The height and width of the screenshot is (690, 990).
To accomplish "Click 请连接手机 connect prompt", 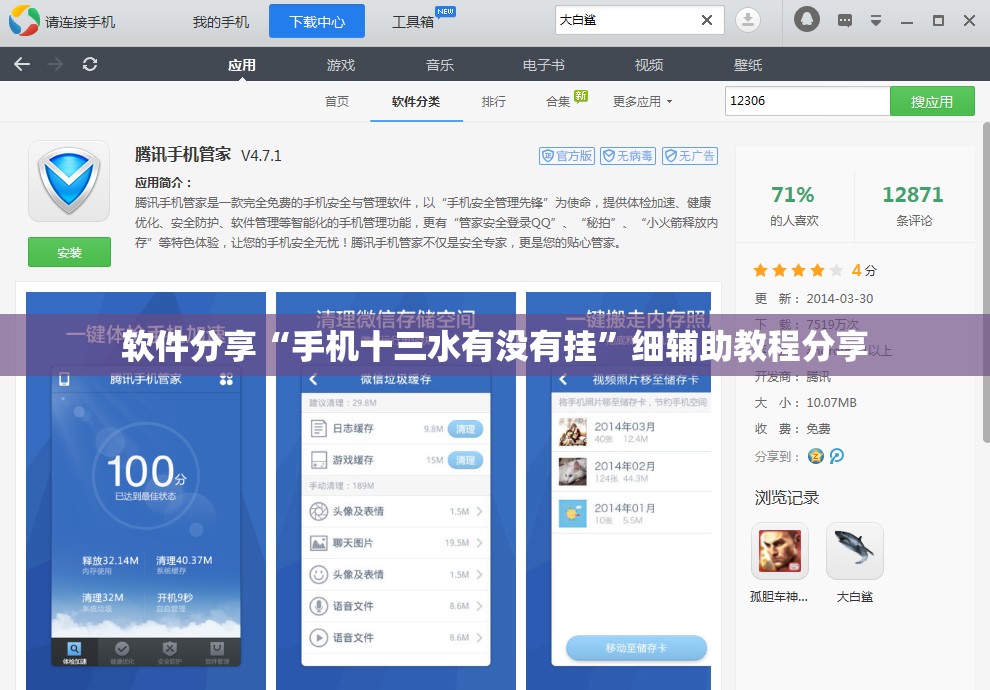I will coord(80,22).
